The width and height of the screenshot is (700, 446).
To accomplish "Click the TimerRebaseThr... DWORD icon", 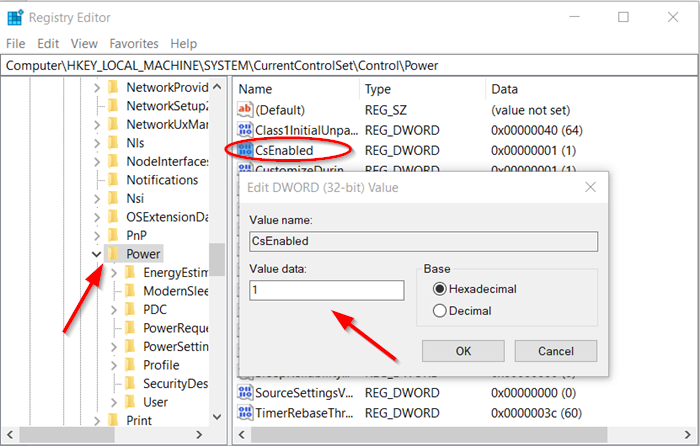I will pyautogui.click(x=245, y=413).
